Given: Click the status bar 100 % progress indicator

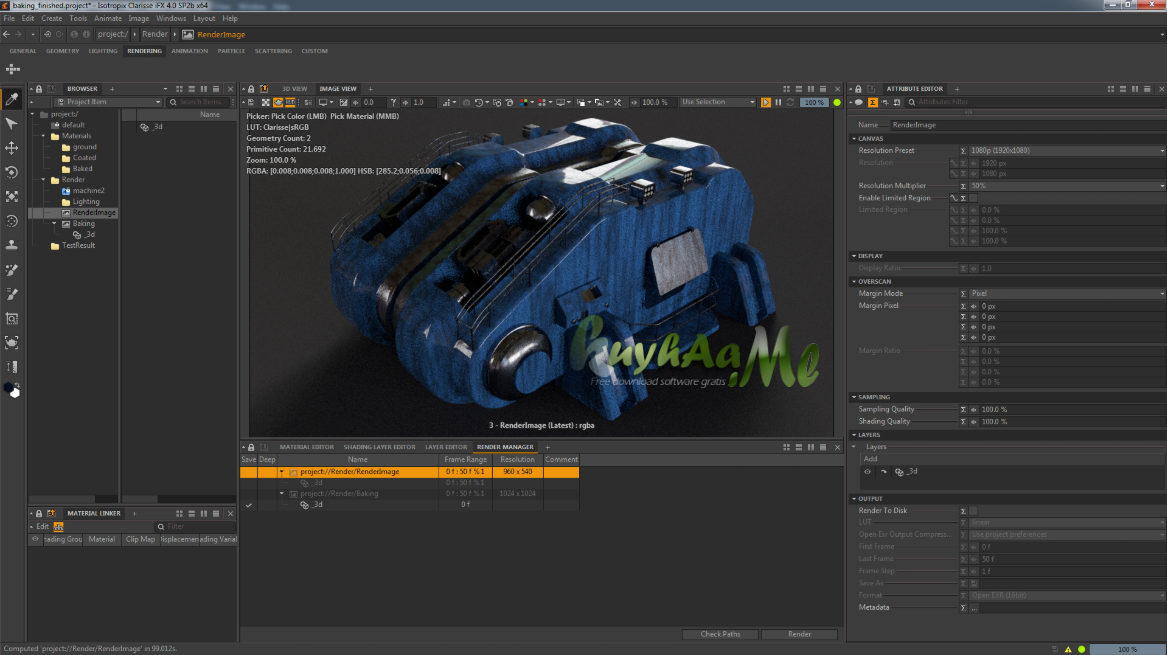Looking at the screenshot, I should pyautogui.click(x=1128, y=649).
